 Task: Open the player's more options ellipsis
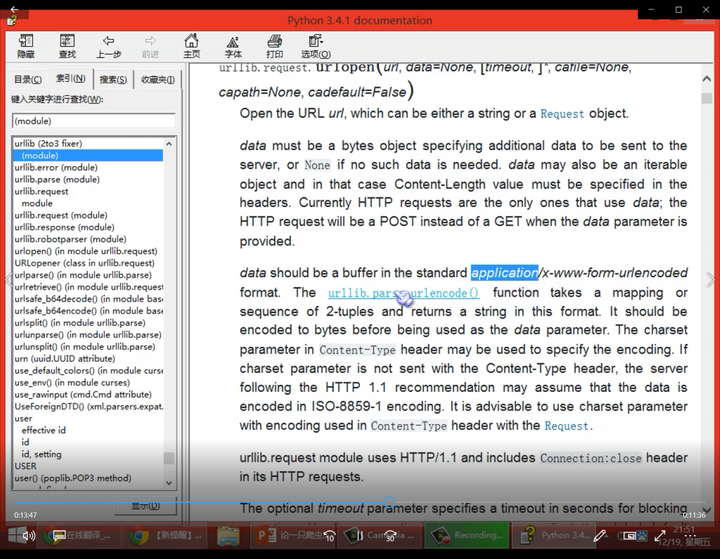(690, 536)
